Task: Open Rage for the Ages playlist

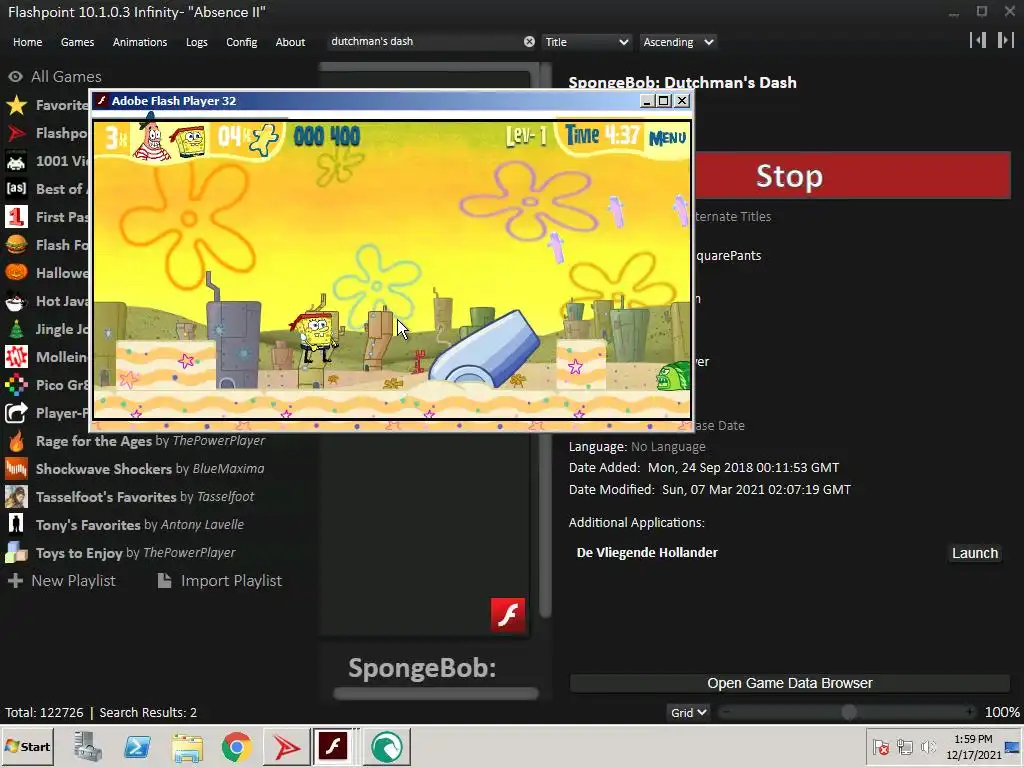Action: 150,441
